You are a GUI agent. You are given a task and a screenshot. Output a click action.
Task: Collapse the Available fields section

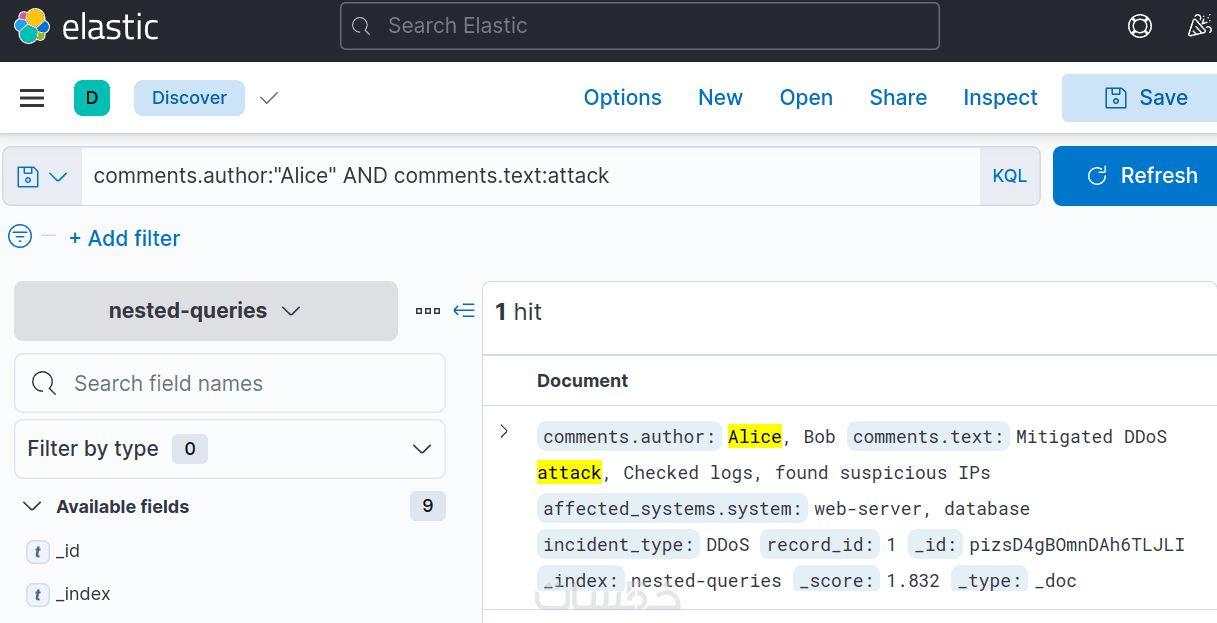point(32,507)
